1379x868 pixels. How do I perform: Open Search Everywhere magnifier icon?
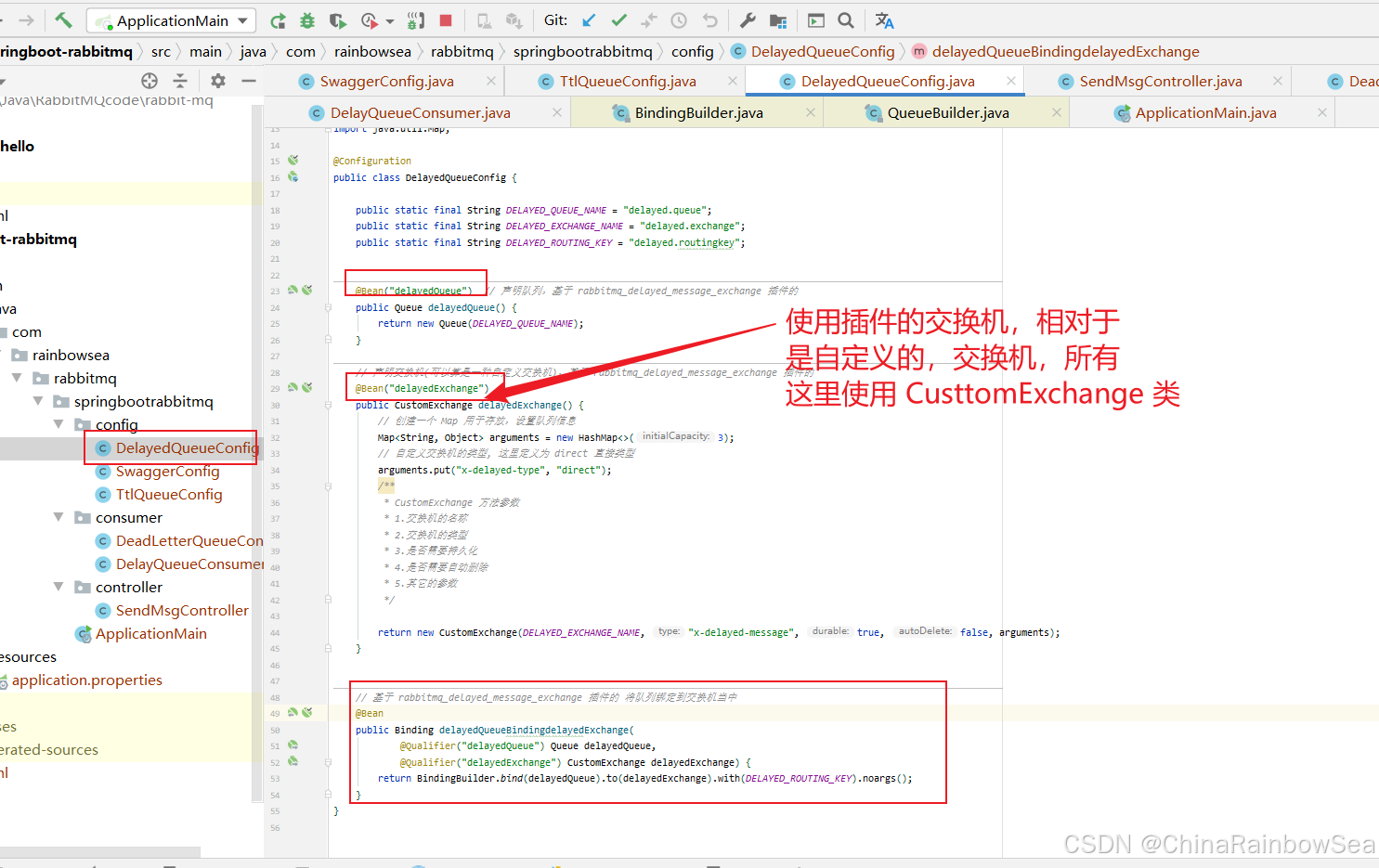tap(846, 20)
